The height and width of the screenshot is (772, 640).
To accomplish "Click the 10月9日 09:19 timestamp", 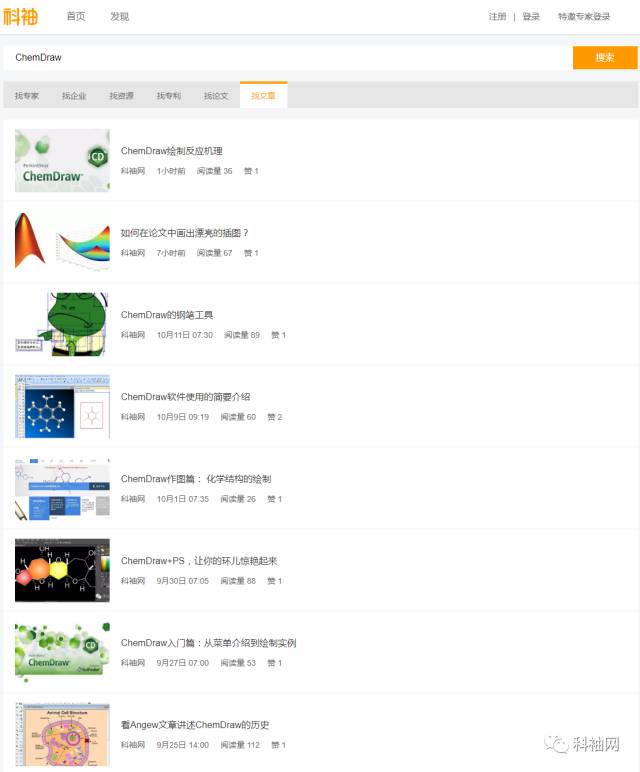I will 183,417.
